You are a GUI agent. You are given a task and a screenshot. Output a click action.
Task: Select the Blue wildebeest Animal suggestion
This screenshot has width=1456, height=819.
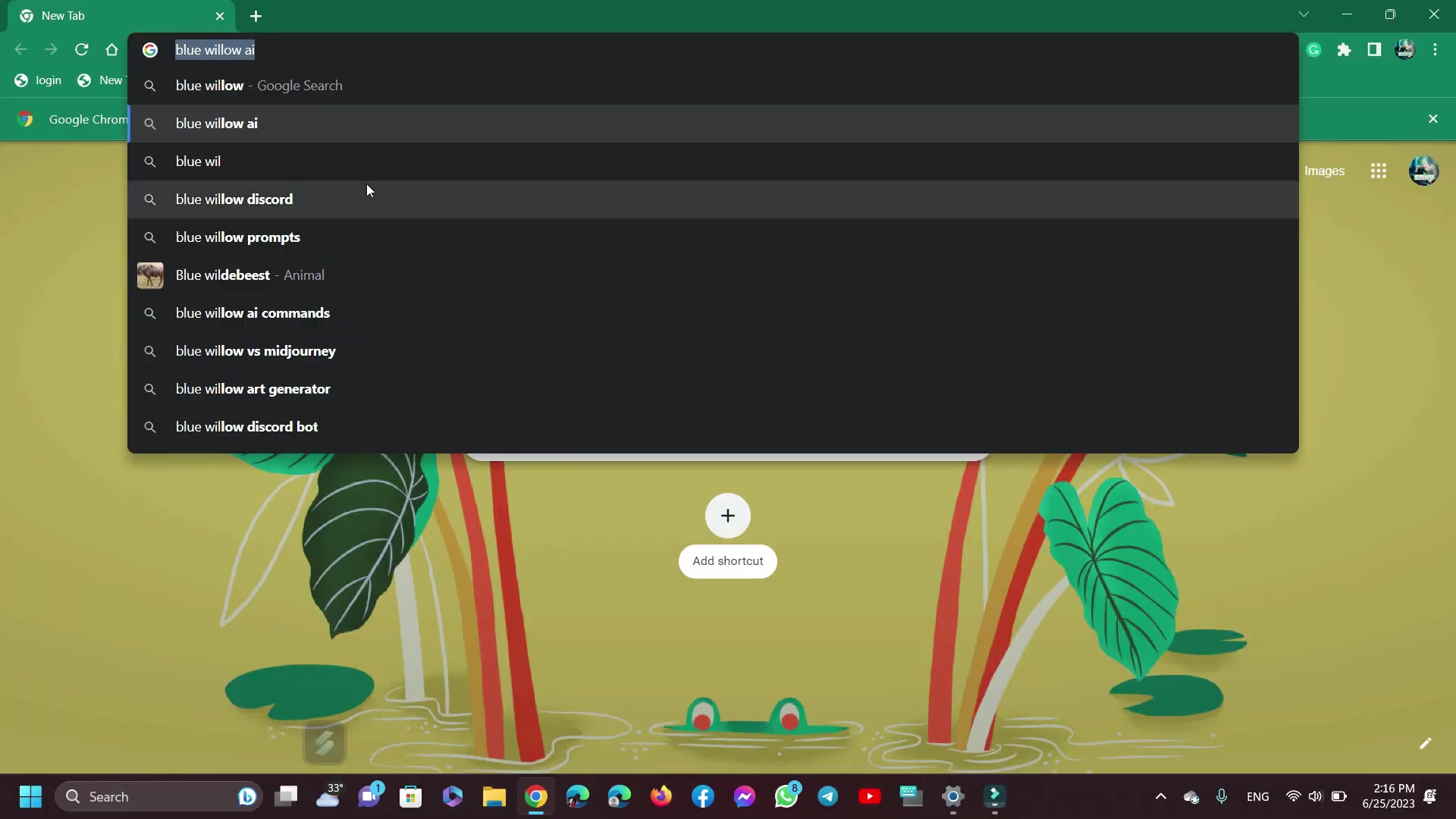713,275
